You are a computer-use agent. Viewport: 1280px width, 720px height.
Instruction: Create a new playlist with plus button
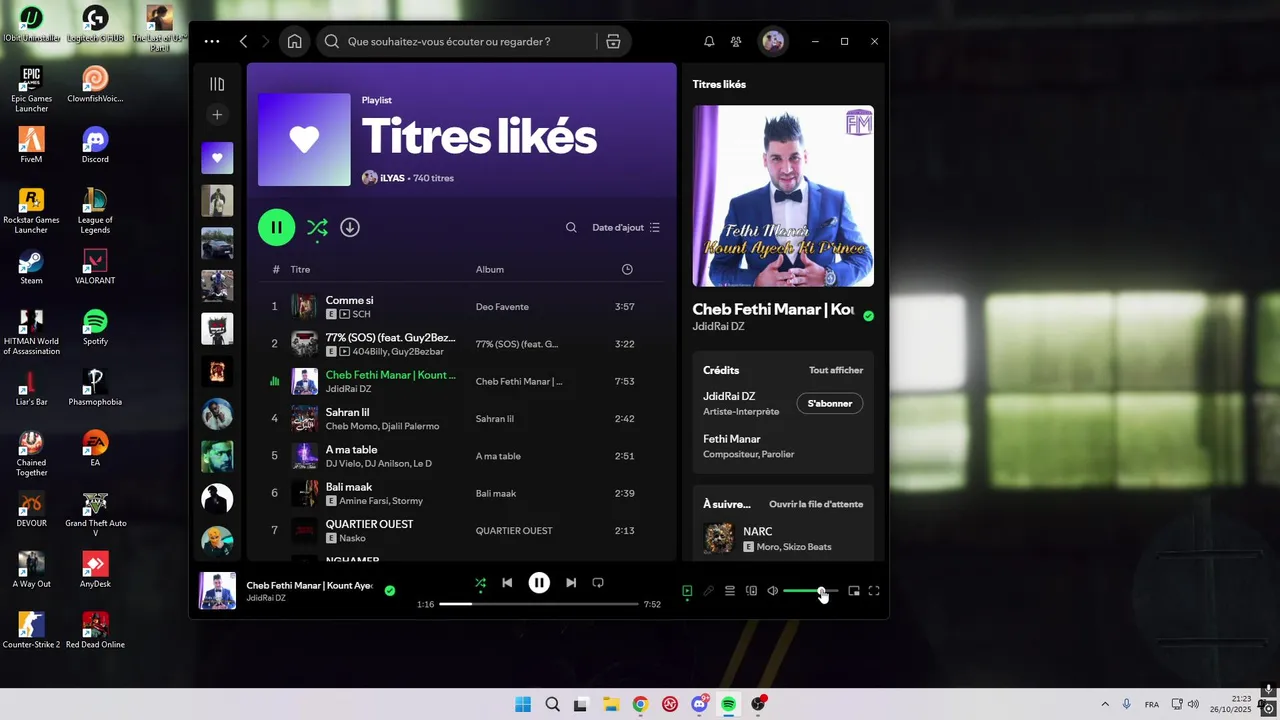tap(217, 115)
